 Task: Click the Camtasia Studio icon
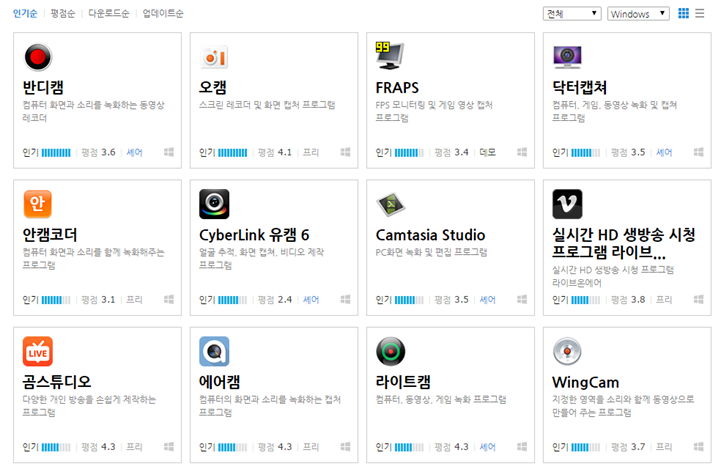coord(390,204)
